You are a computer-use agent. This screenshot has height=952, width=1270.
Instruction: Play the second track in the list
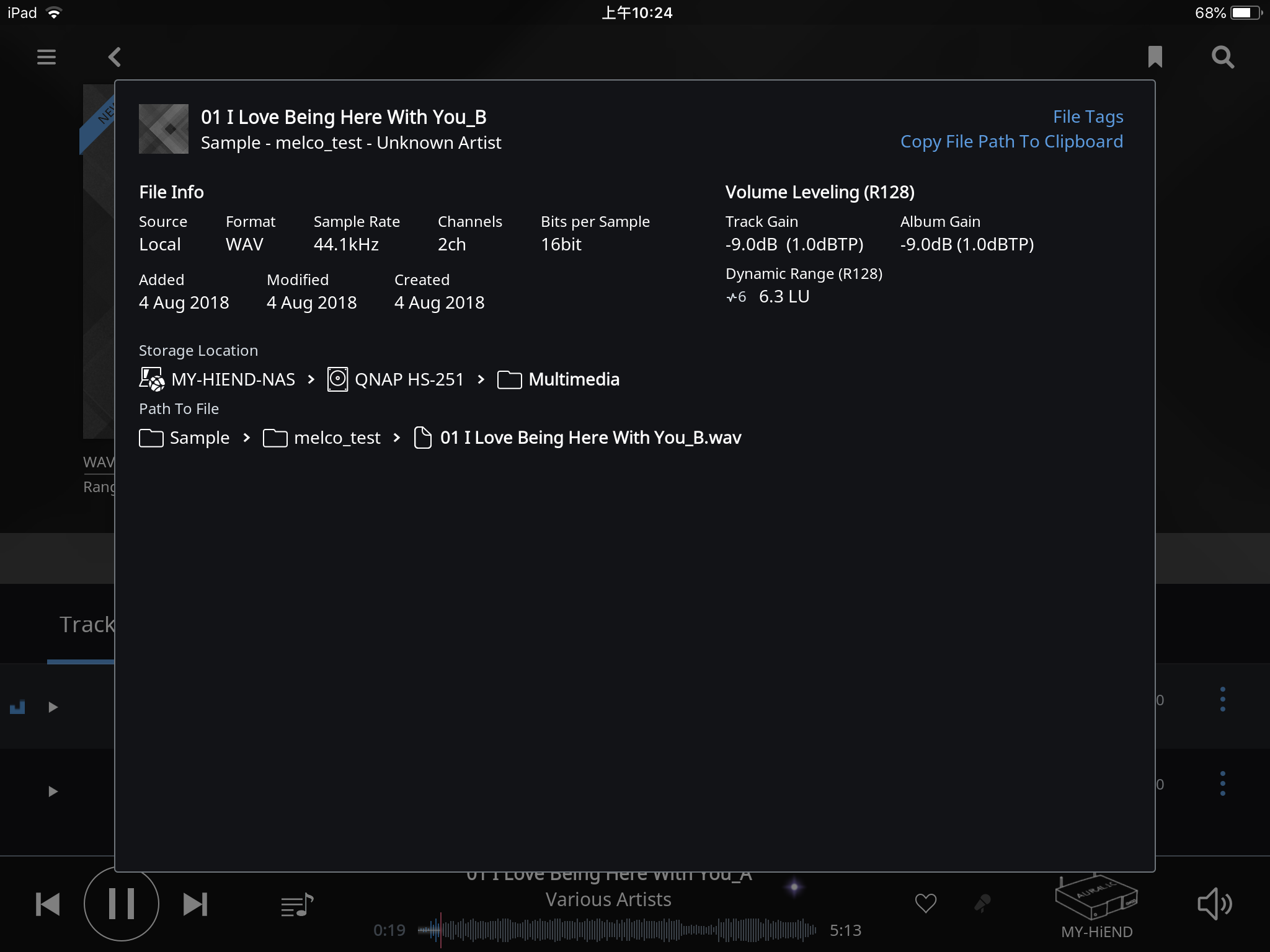pyautogui.click(x=53, y=791)
